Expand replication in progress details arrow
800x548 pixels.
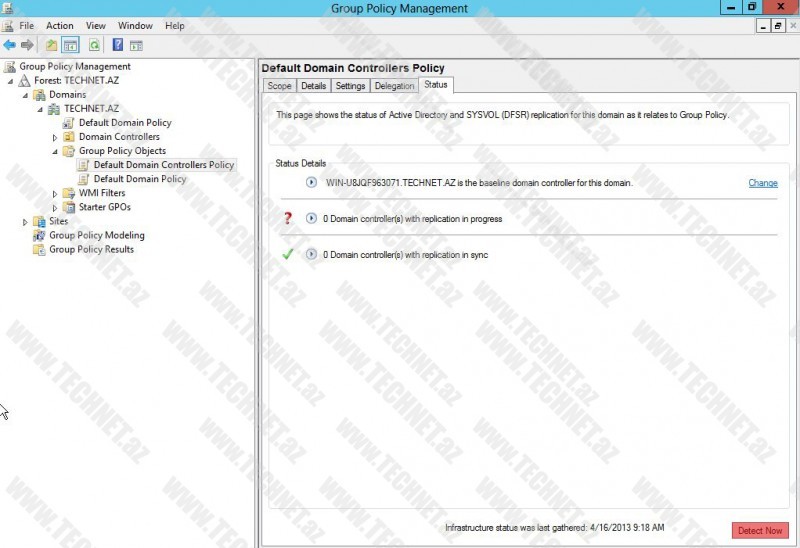[x=311, y=219]
